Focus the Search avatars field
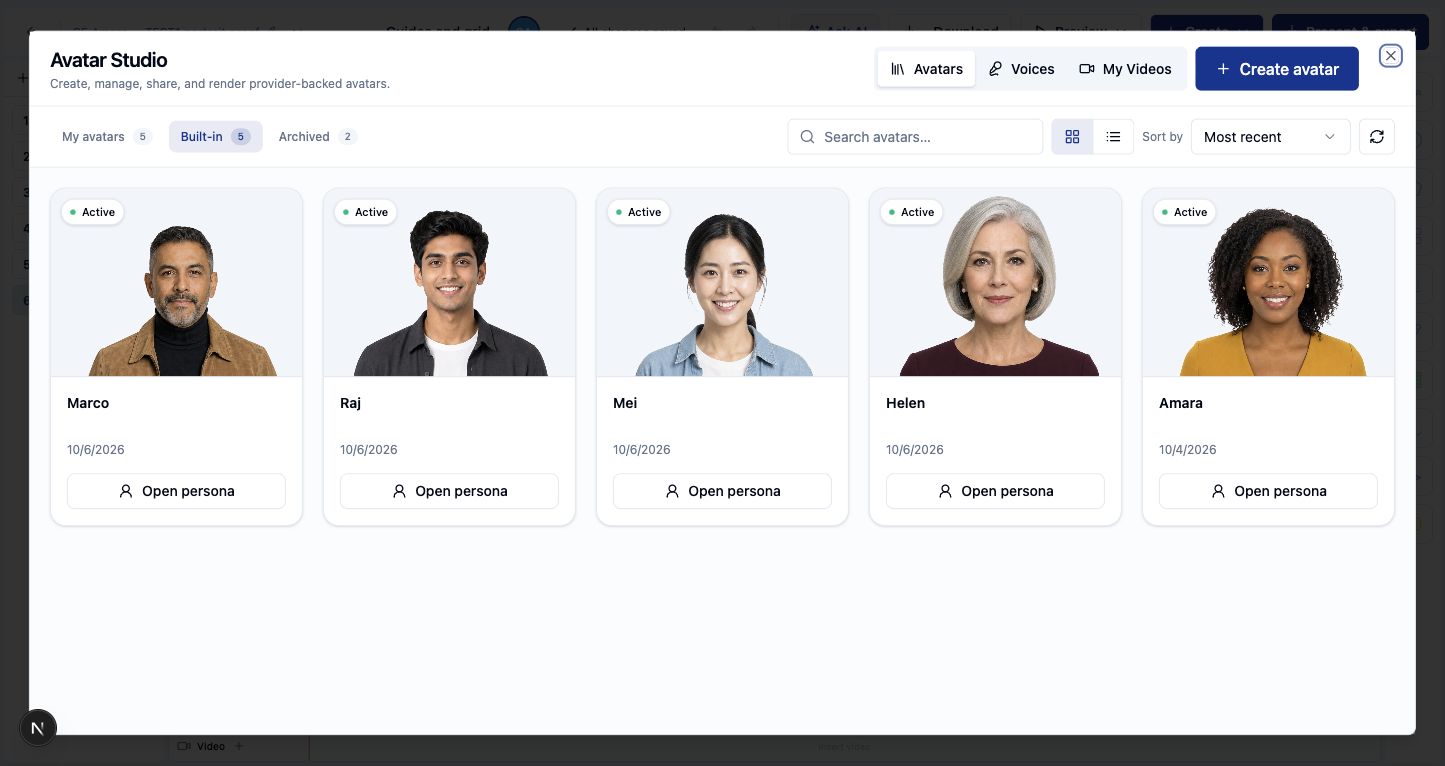 pyautogui.click(x=915, y=137)
